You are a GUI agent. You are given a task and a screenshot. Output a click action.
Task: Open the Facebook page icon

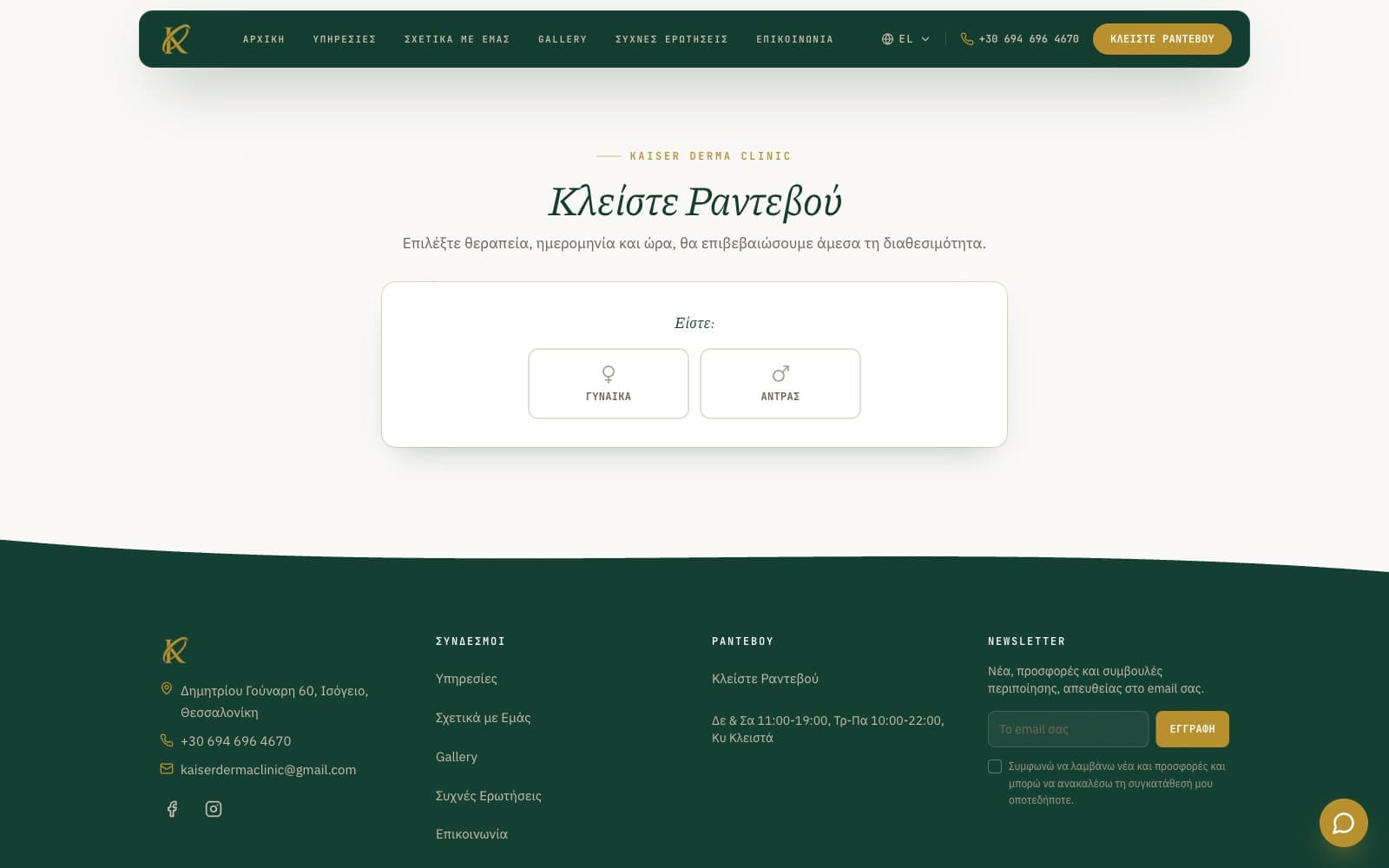[172, 809]
